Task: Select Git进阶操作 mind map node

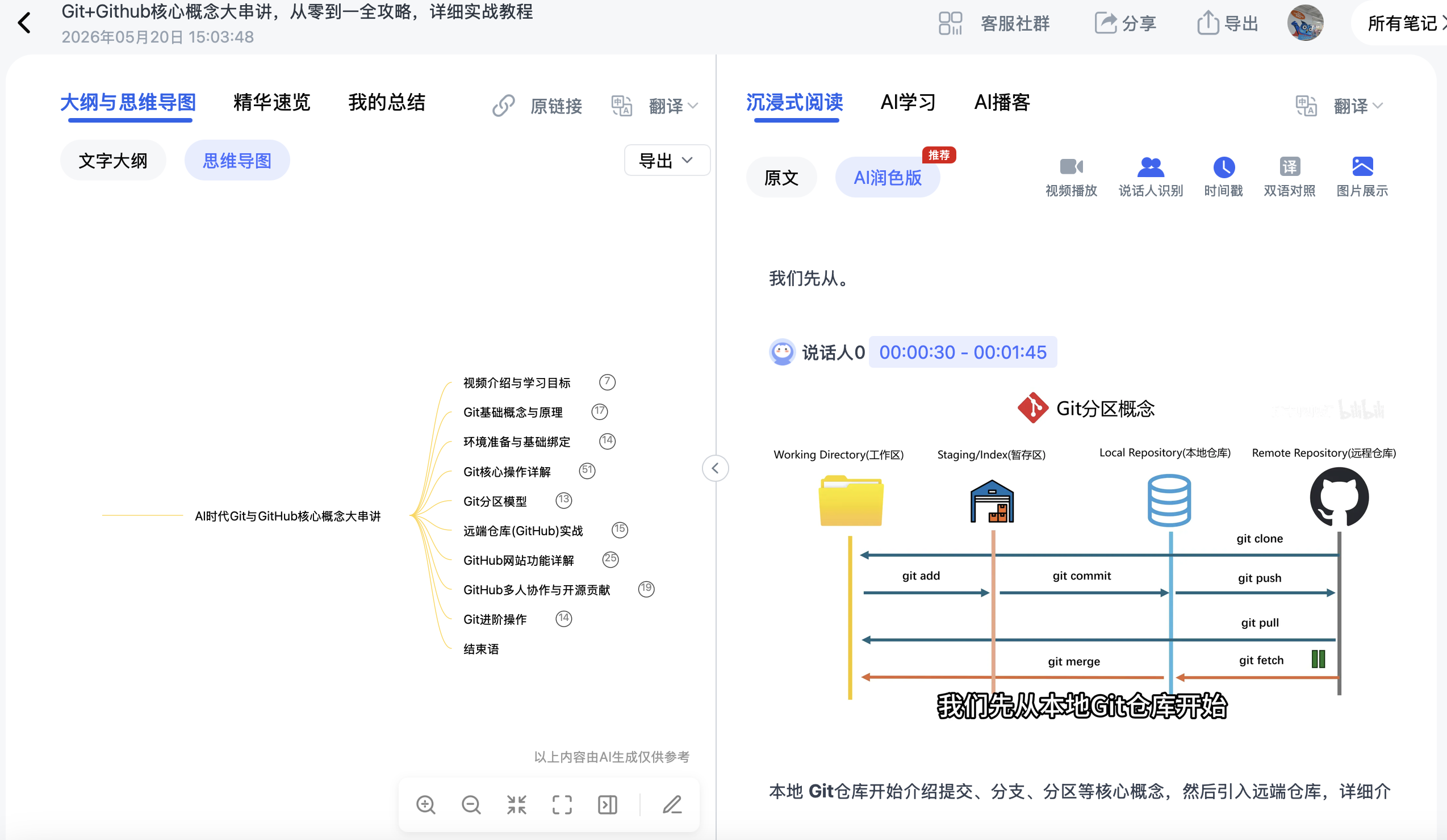Action: pos(495,619)
